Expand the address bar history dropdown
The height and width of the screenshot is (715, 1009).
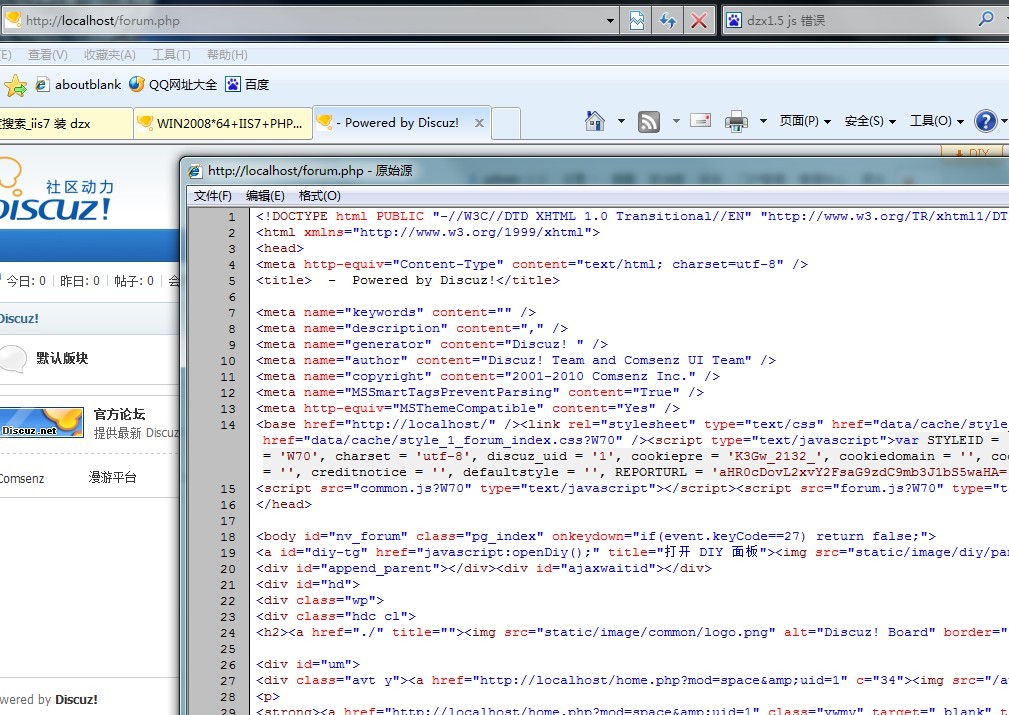[610, 21]
